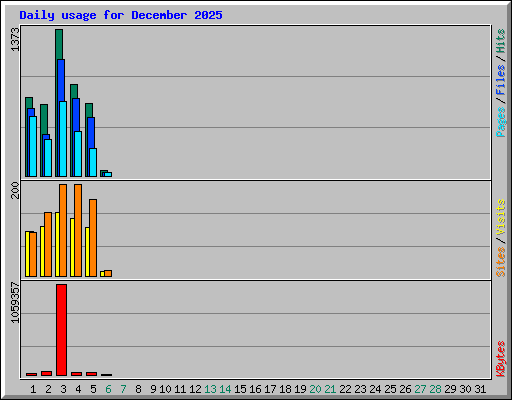Image resolution: width=512 pixels, height=400 pixels.
Task: Select the orange visits bar for day 2
Action: [48, 244]
